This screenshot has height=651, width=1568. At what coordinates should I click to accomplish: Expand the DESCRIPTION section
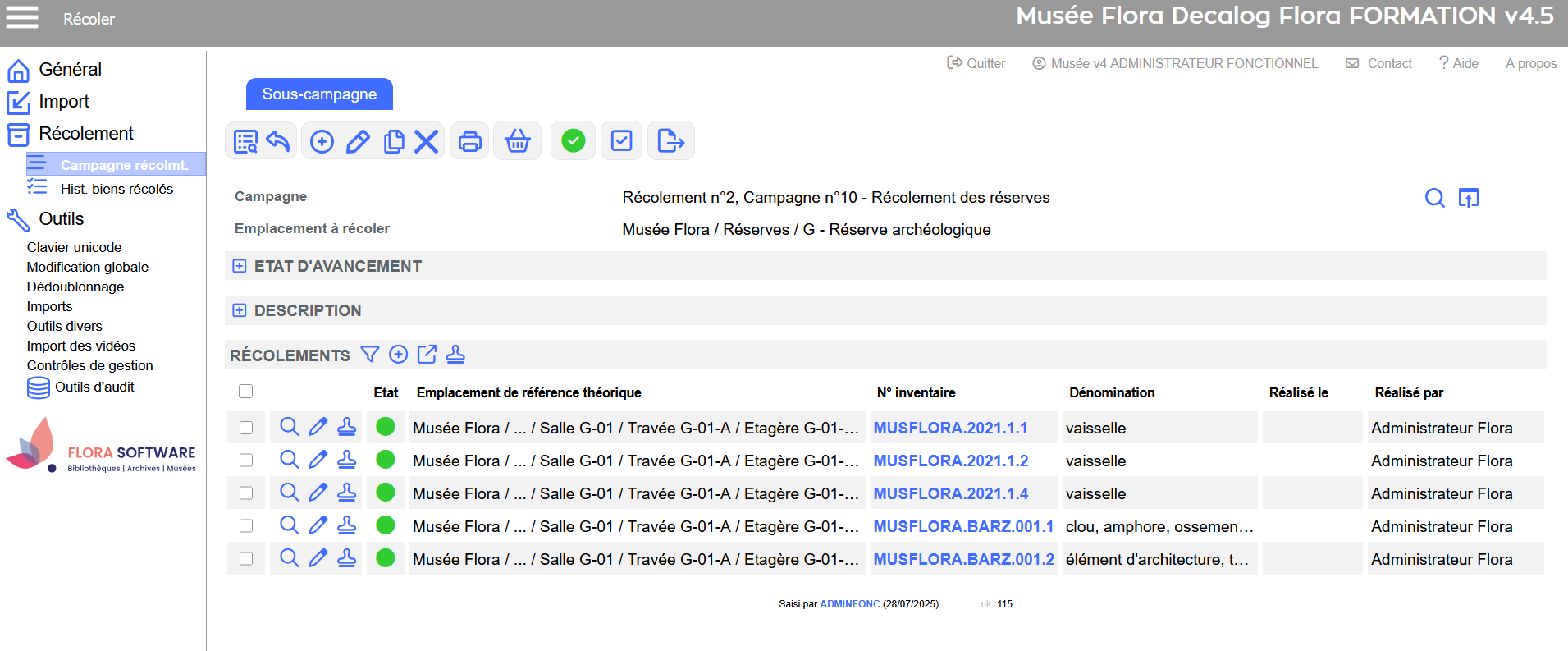240,310
